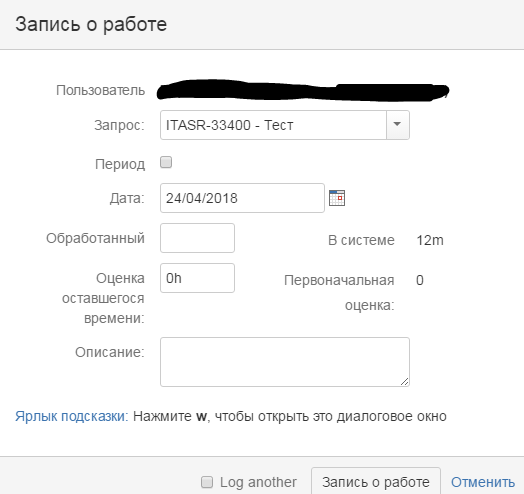Screen dimensions: 524x494
Task: Open the calendar date picker icon
Action: pos(337,198)
